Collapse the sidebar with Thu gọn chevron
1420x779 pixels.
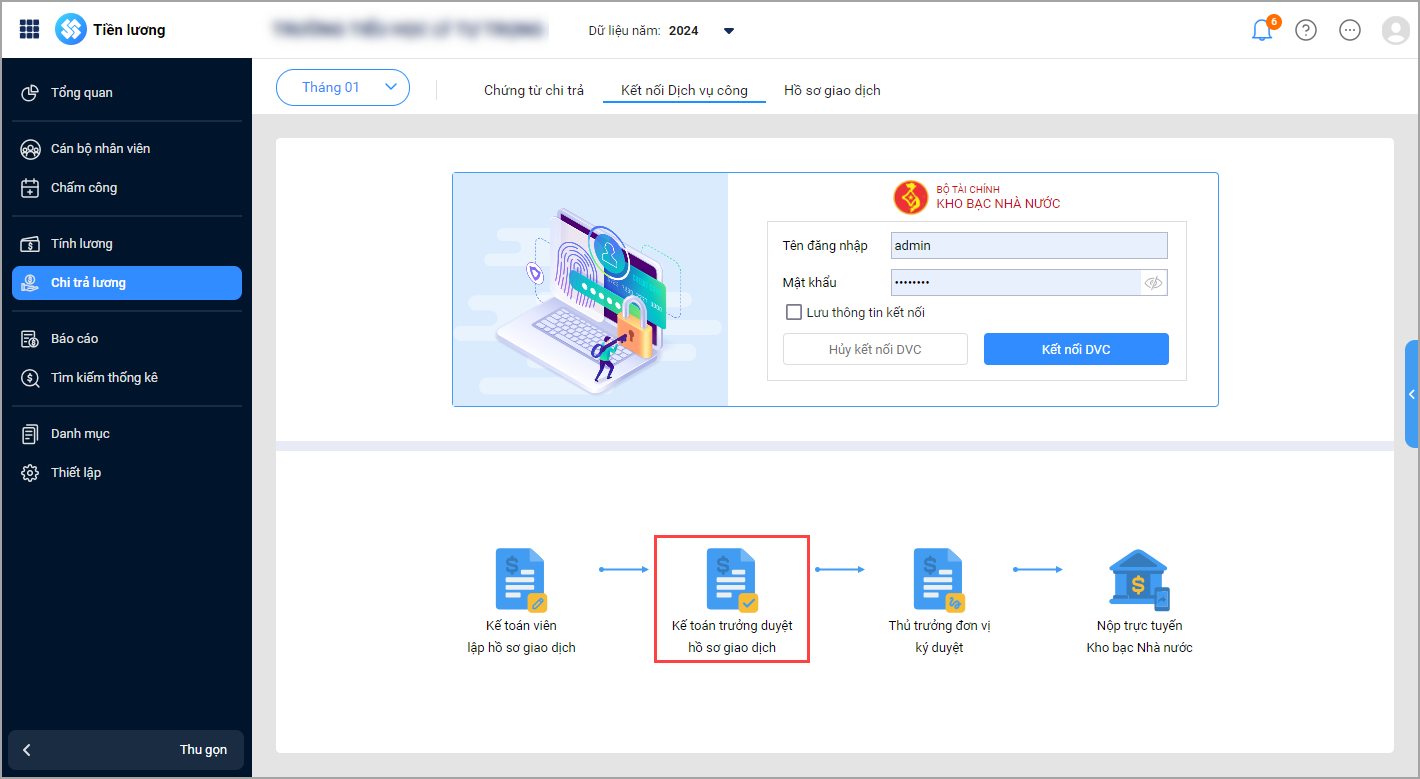click(27, 750)
